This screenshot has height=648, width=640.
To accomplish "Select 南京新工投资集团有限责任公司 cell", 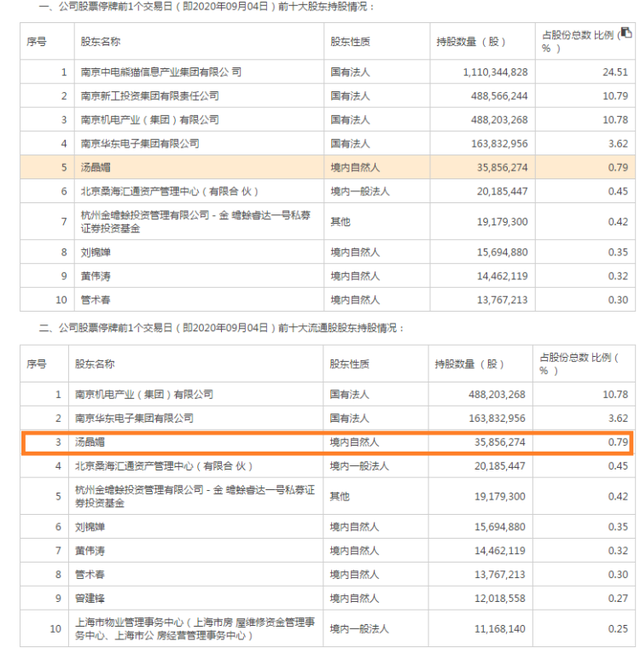I will click(150, 96).
